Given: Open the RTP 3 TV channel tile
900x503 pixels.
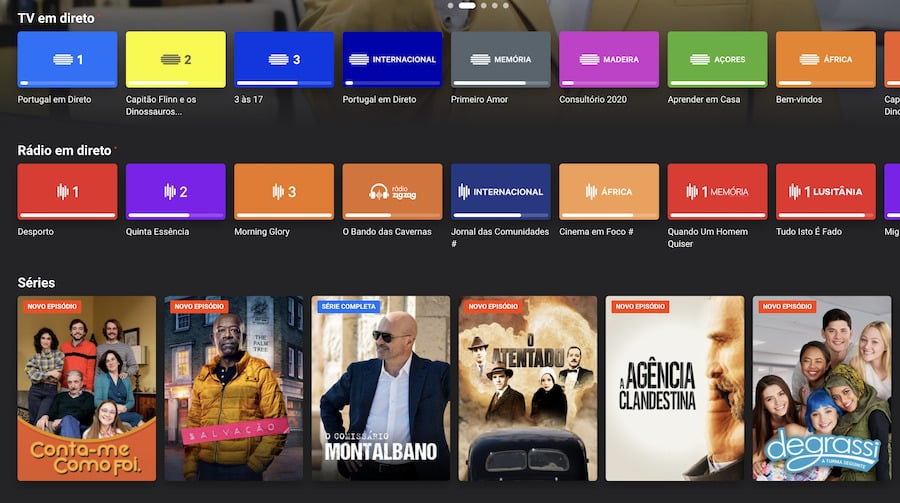Looking at the screenshot, I should click(284, 59).
